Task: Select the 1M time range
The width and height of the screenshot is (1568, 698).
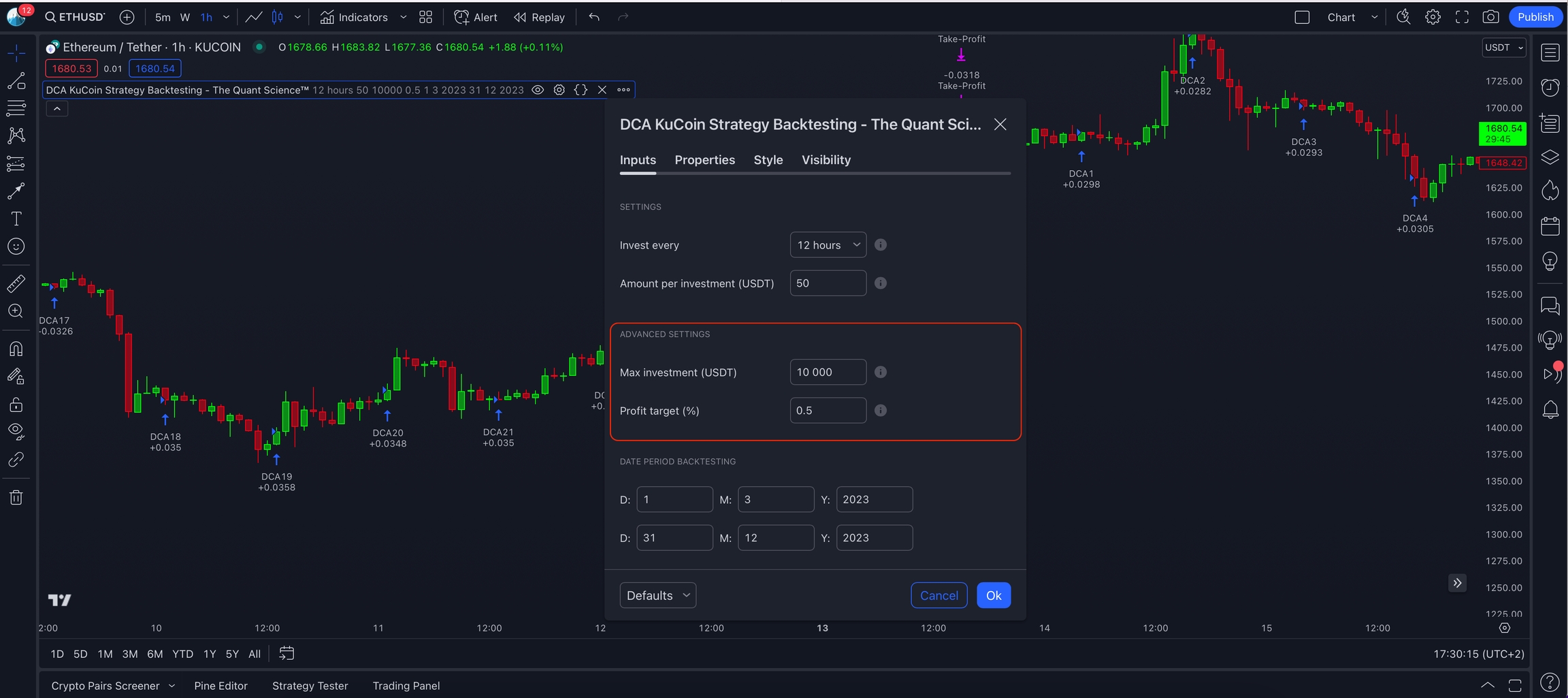Action: click(x=105, y=654)
